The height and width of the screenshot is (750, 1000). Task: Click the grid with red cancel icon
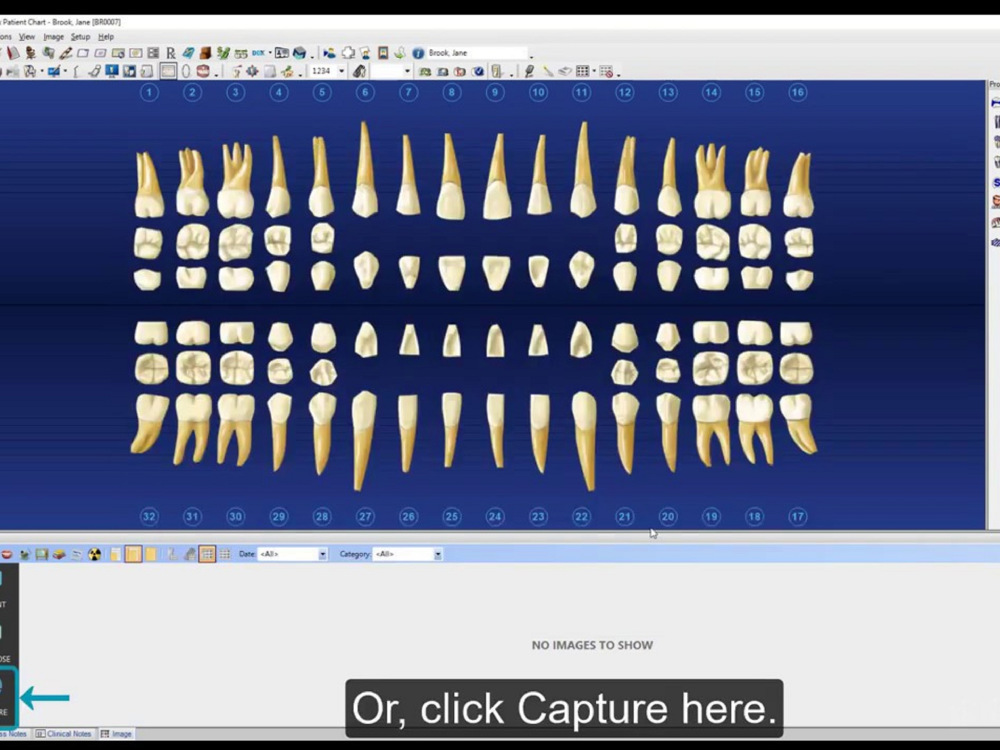(x=607, y=71)
